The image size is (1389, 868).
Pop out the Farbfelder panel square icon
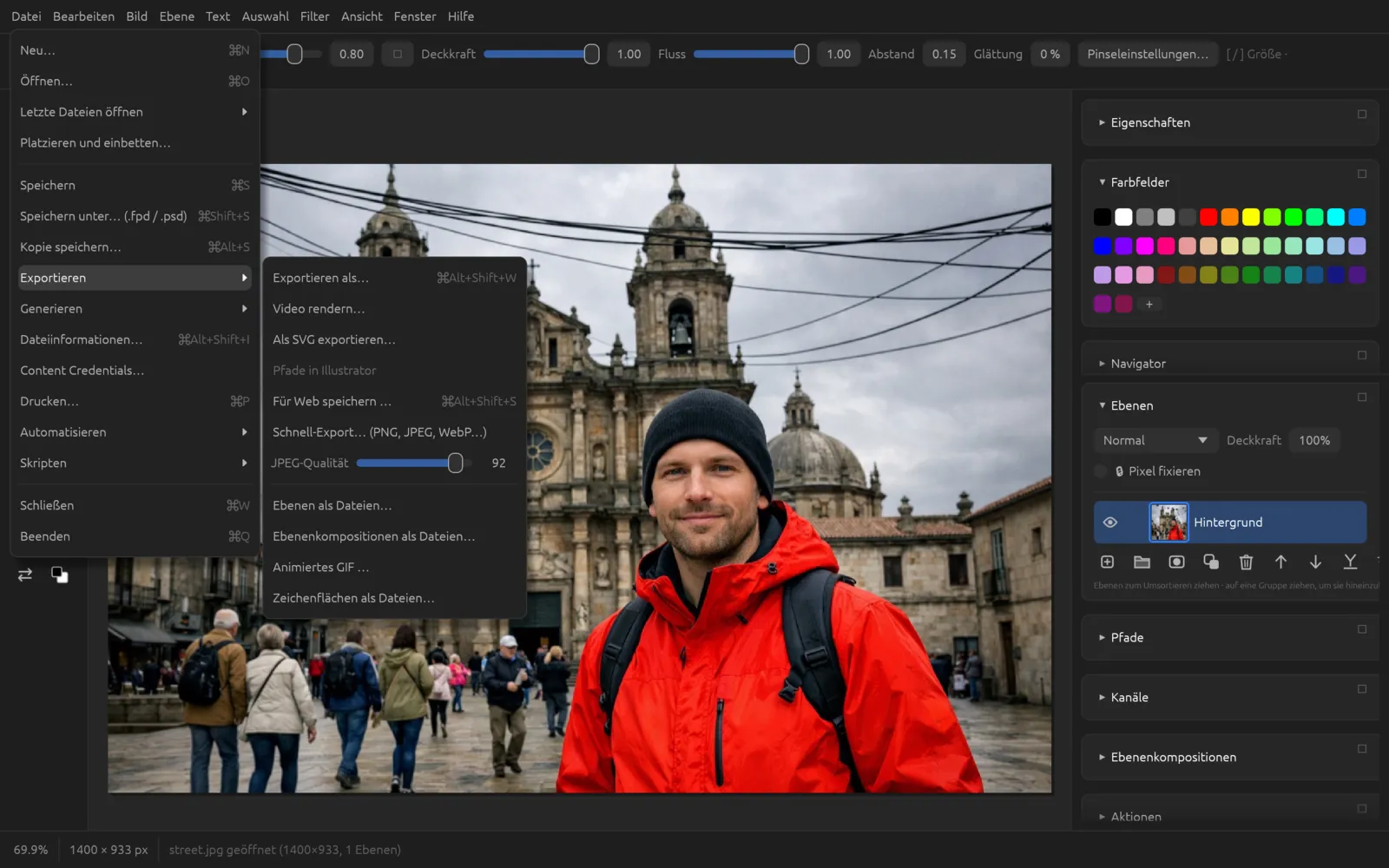1361,174
